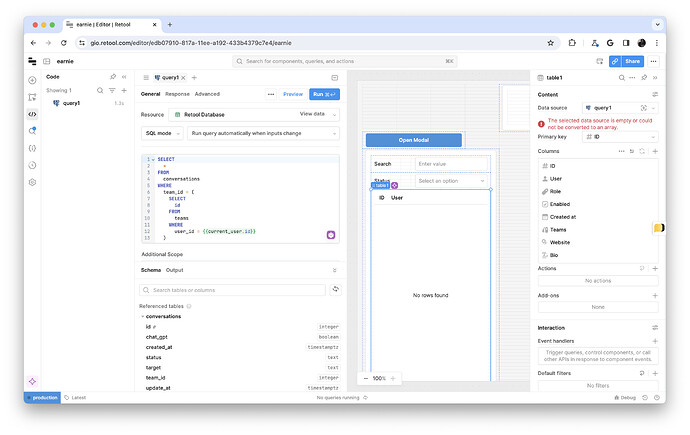Open the Run query automatically dropdown
The image size is (690, 435).
[264, 133]
